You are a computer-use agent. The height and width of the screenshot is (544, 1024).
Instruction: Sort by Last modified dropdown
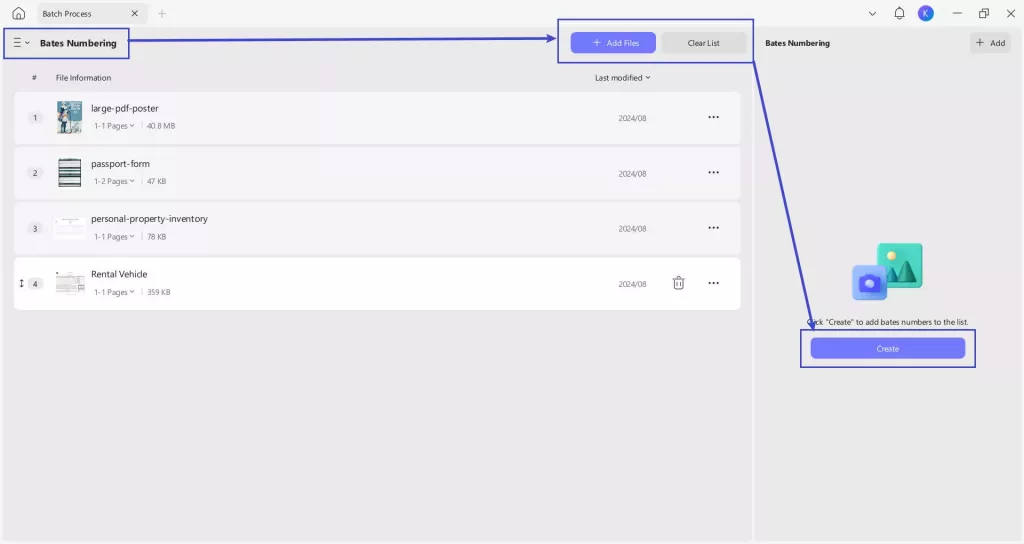(622, 78)
